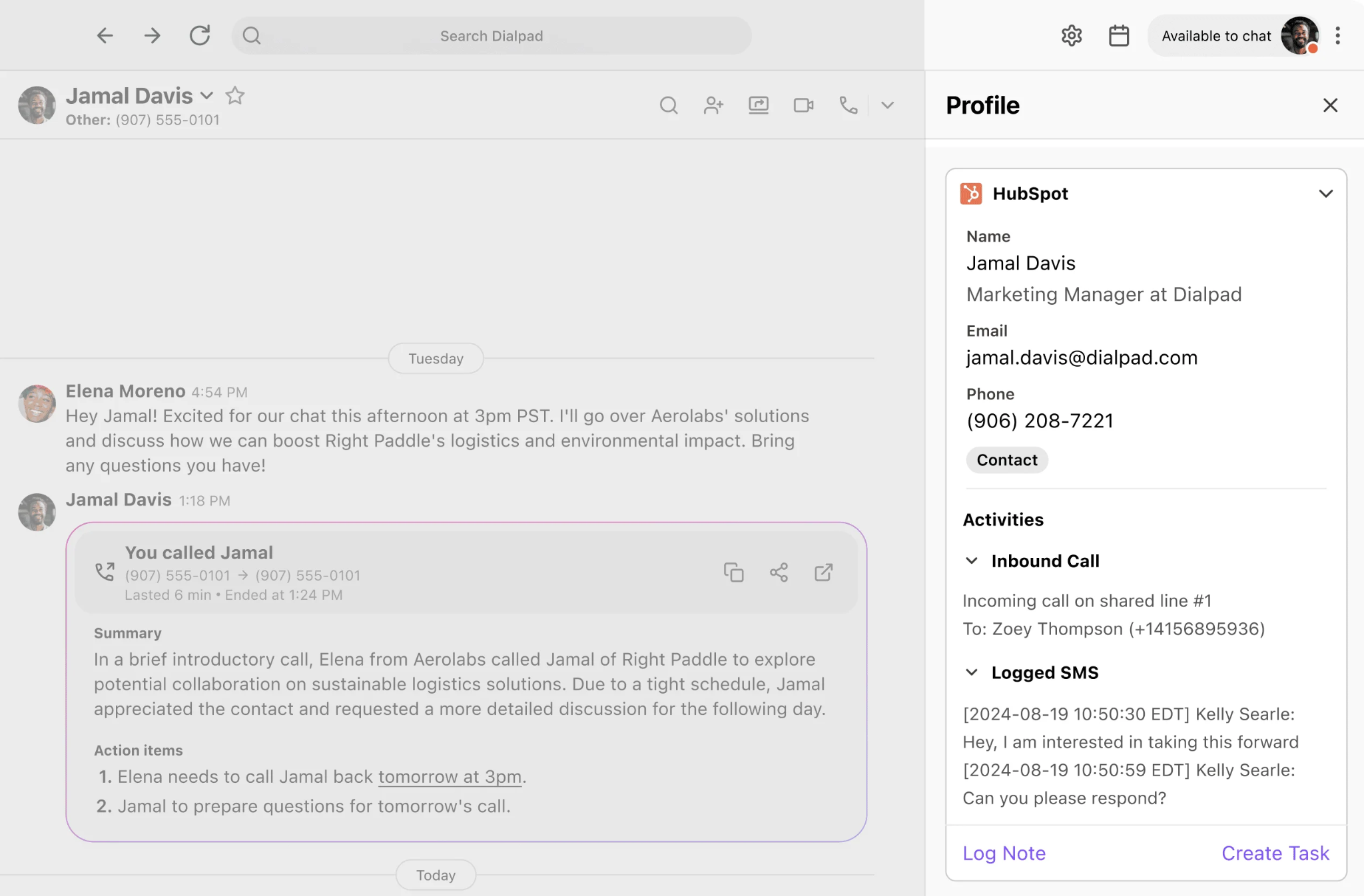Collapse the Logged SMS activity

(972, 672)
